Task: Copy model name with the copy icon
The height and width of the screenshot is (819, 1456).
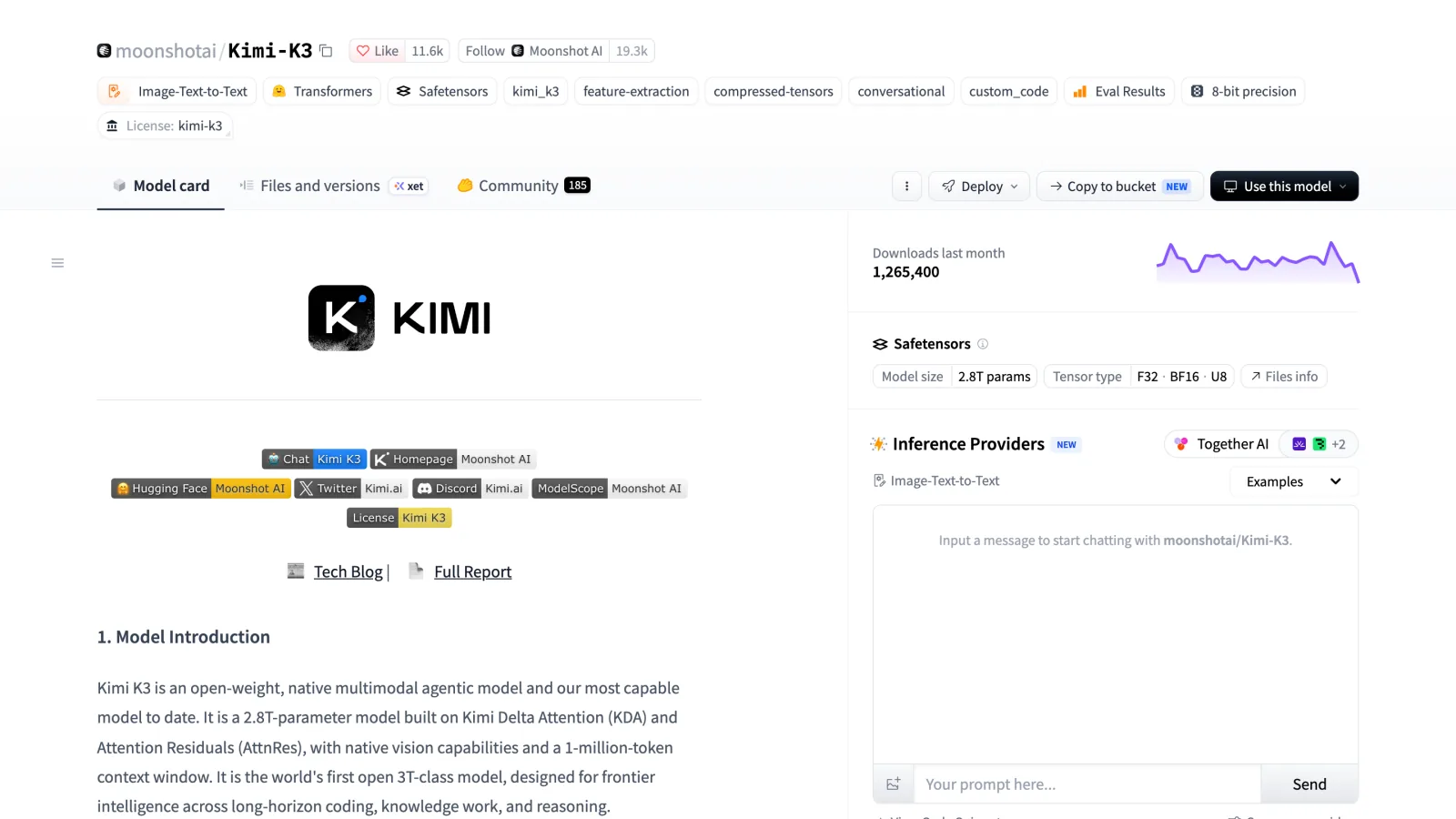Action: (326, 51)
